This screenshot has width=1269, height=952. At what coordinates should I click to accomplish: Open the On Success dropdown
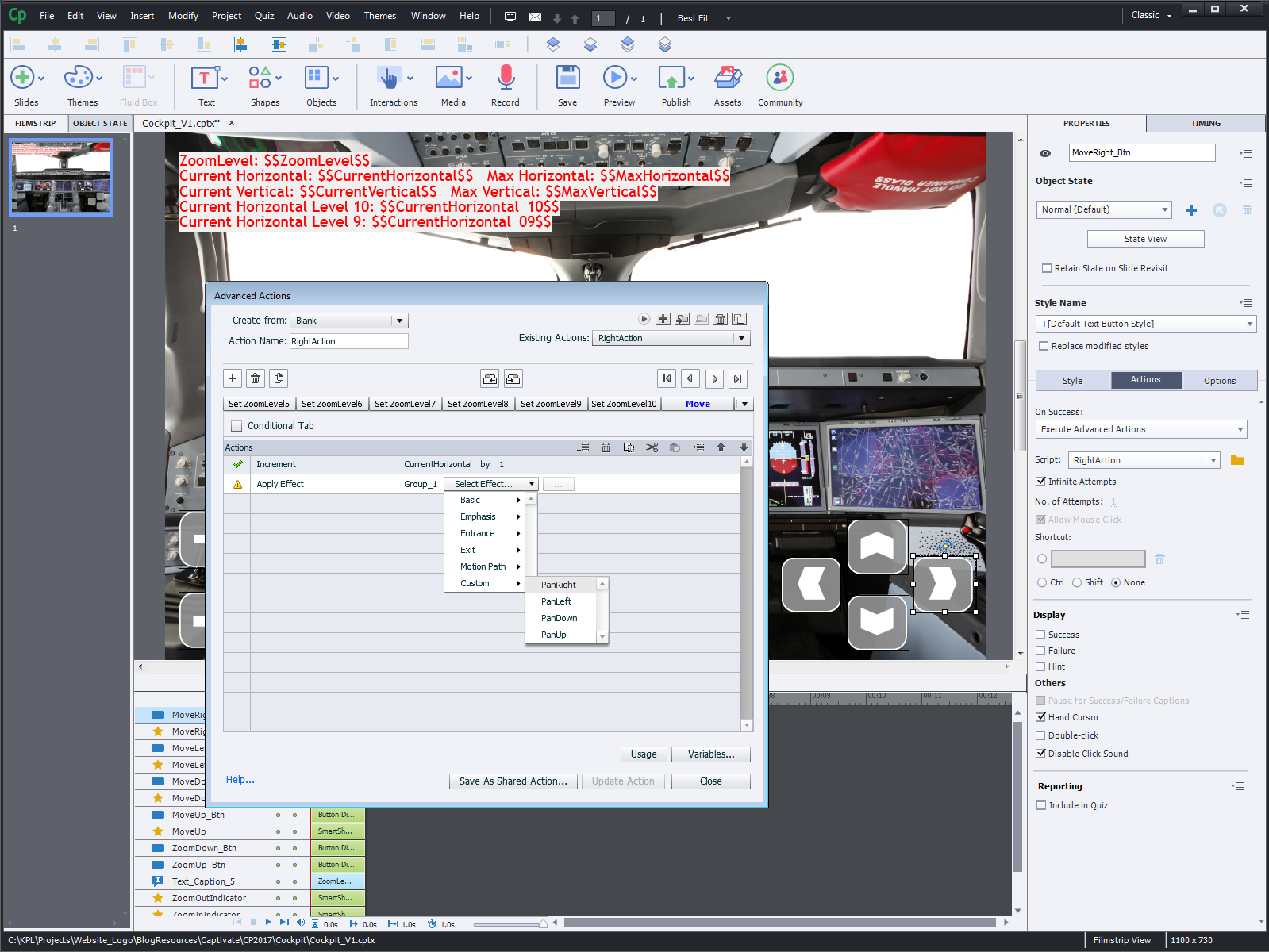click(x=1140, y=429)
